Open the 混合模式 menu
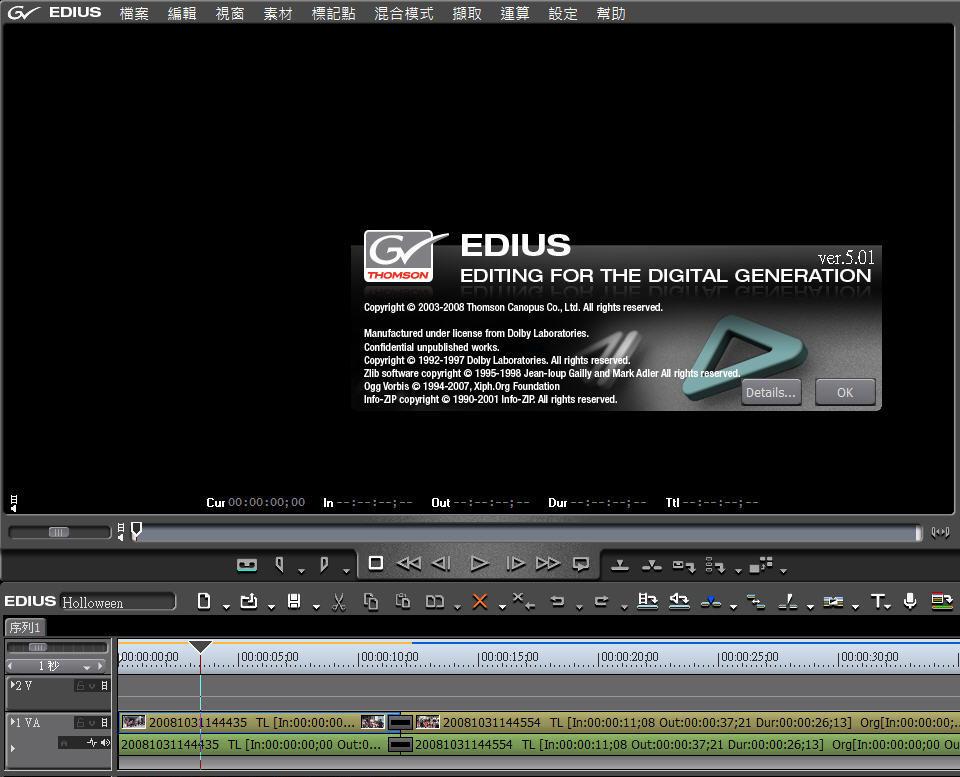Image resolution: width=960 pixels, height=777 pixels. click(x=403, y=14)
